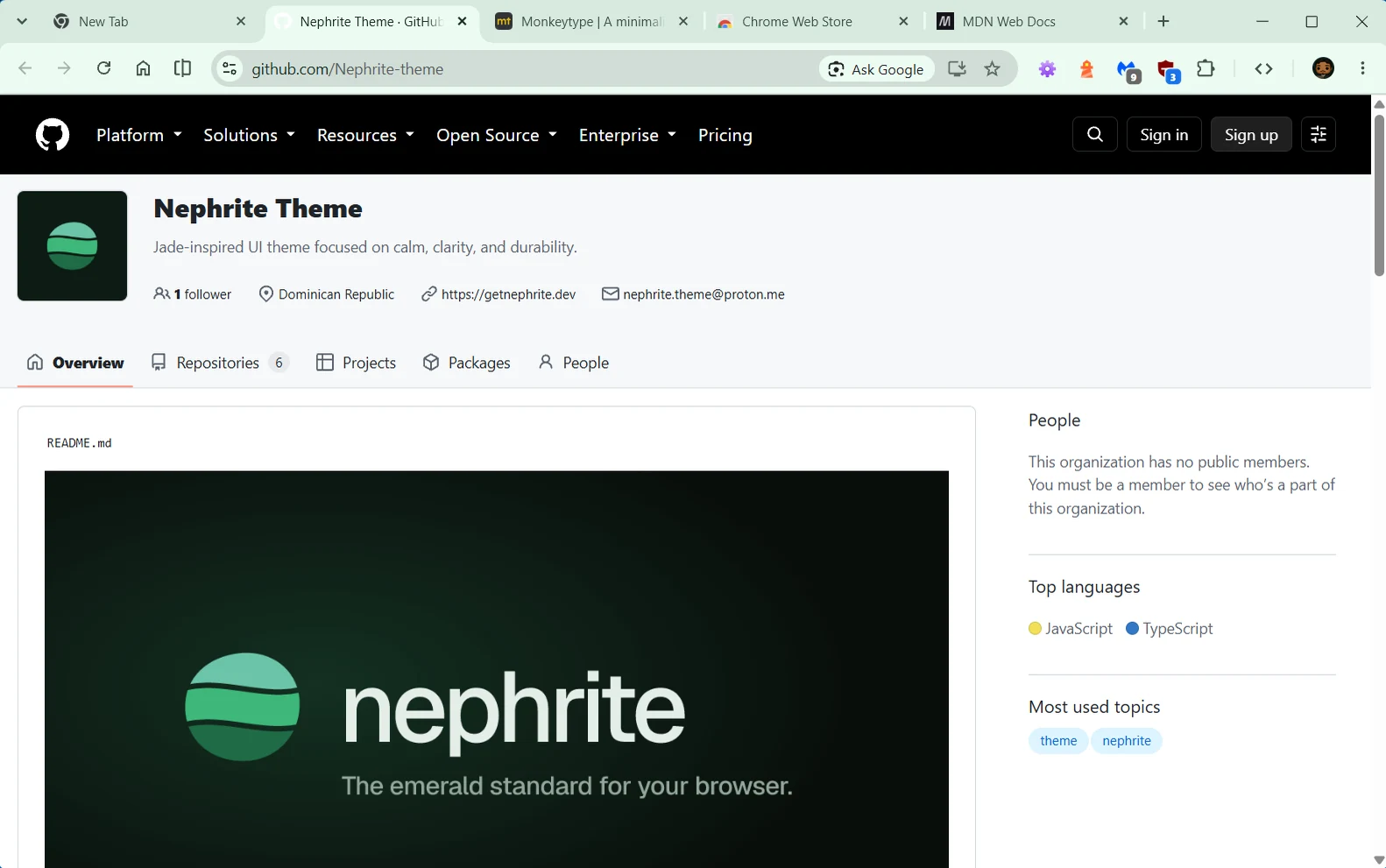Screen dimensions: 1386x868
Task: Go forward to the next page
Action: [x=64, y=68]
